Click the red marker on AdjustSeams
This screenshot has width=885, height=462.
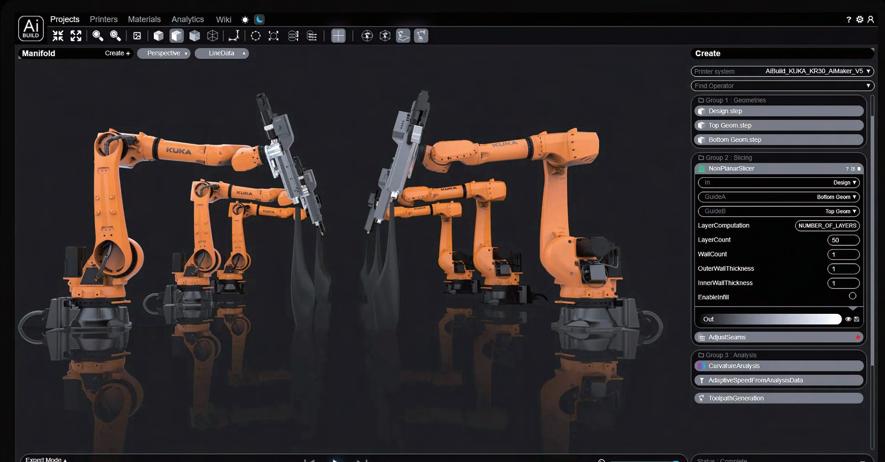tap(858, 337)
